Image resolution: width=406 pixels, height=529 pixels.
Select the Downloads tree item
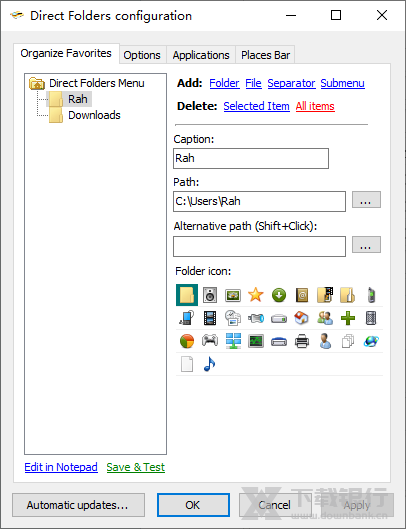click(94, 115)
